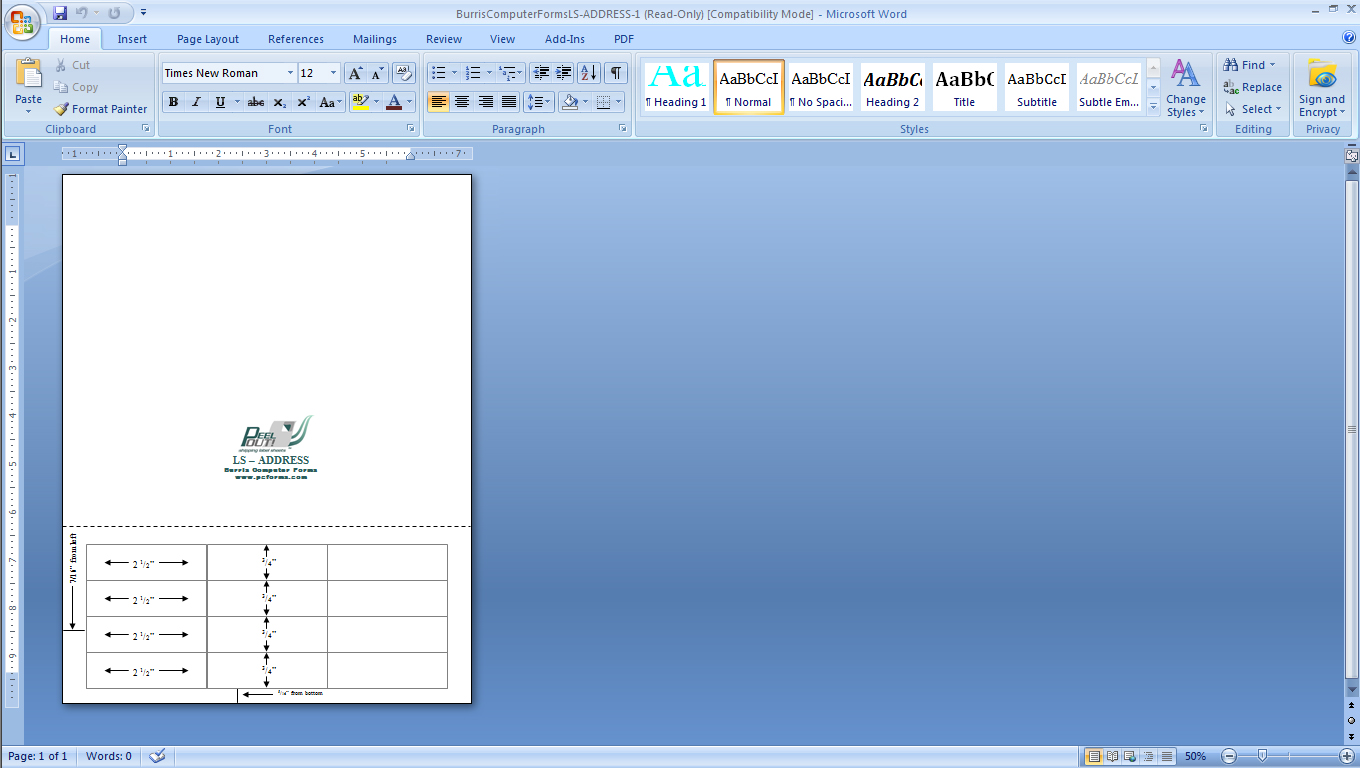Open proofing errors status icon
The image size is (1360, 768).
pos(157,756)
